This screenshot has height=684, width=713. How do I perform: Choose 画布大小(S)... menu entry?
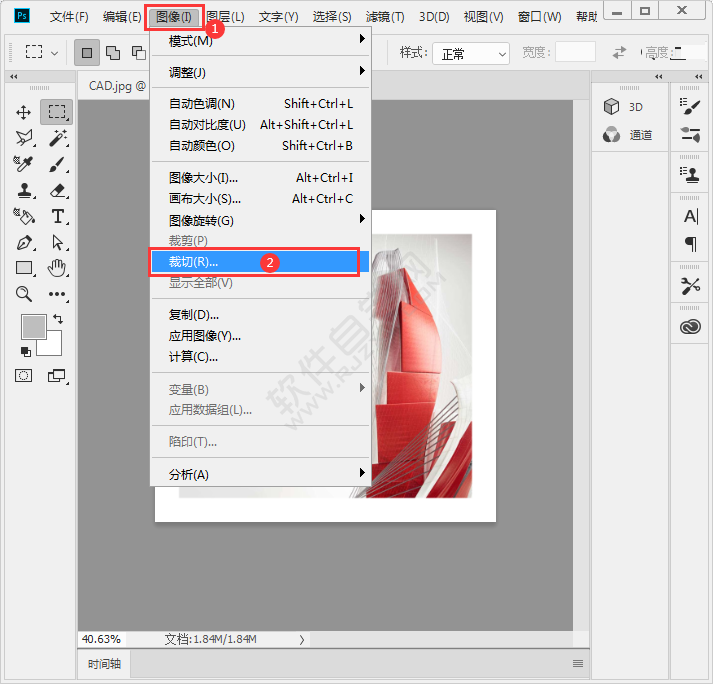pyautogui.click(x=261, y=199)
